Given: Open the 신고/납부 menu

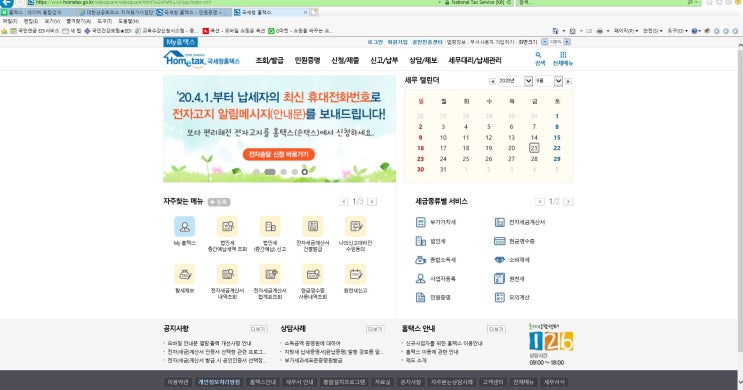Looking at the screenshot, I should pos(384,61).
